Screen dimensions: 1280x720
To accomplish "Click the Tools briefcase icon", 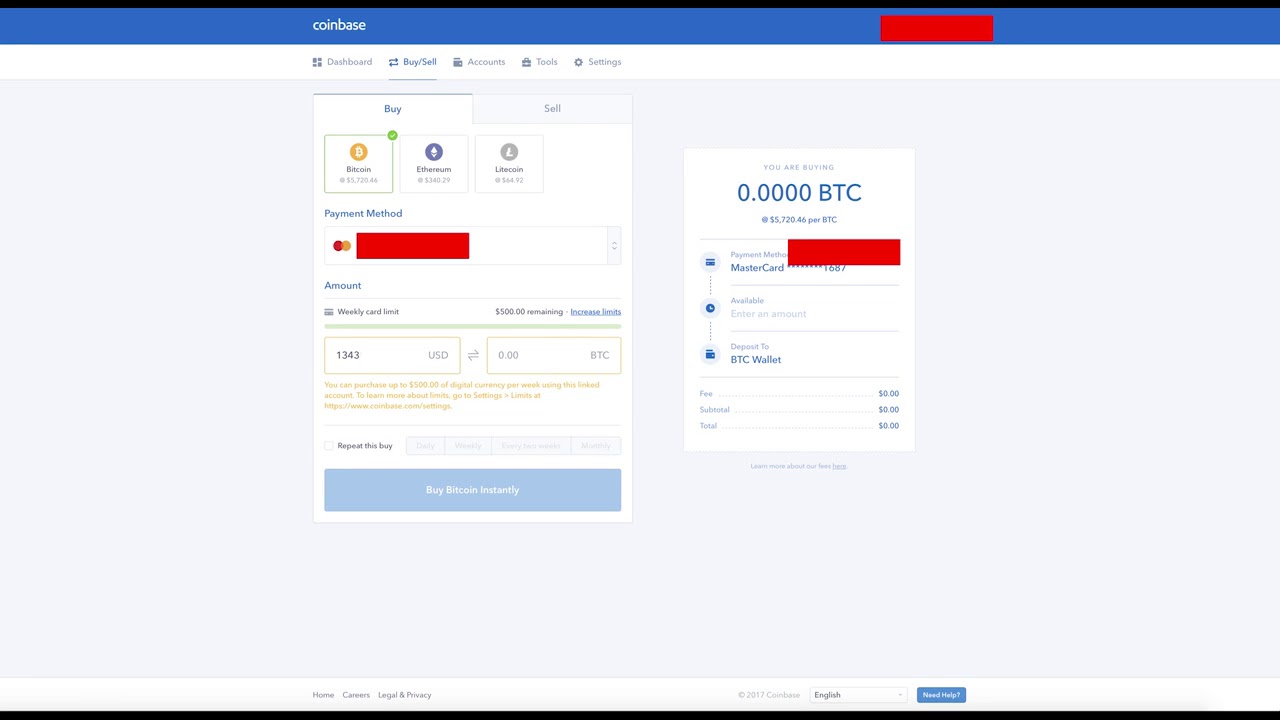I will coord(527,62).
